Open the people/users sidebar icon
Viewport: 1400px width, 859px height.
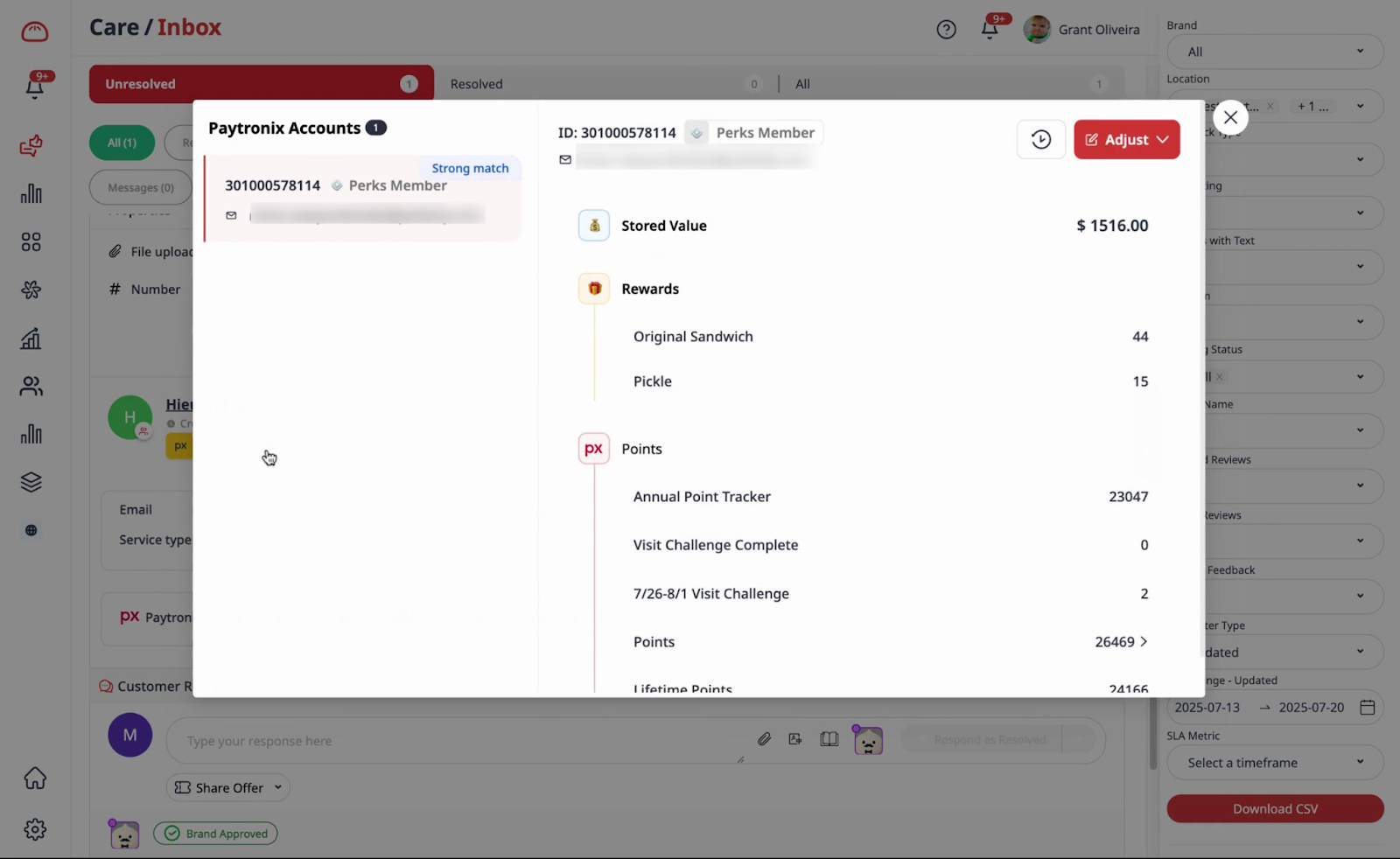pos(31,386)
